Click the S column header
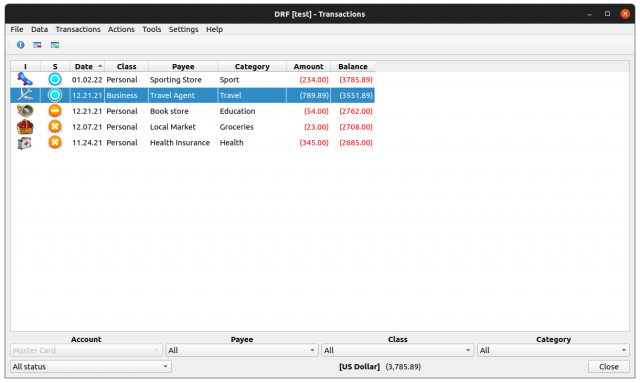 point(55,67)
